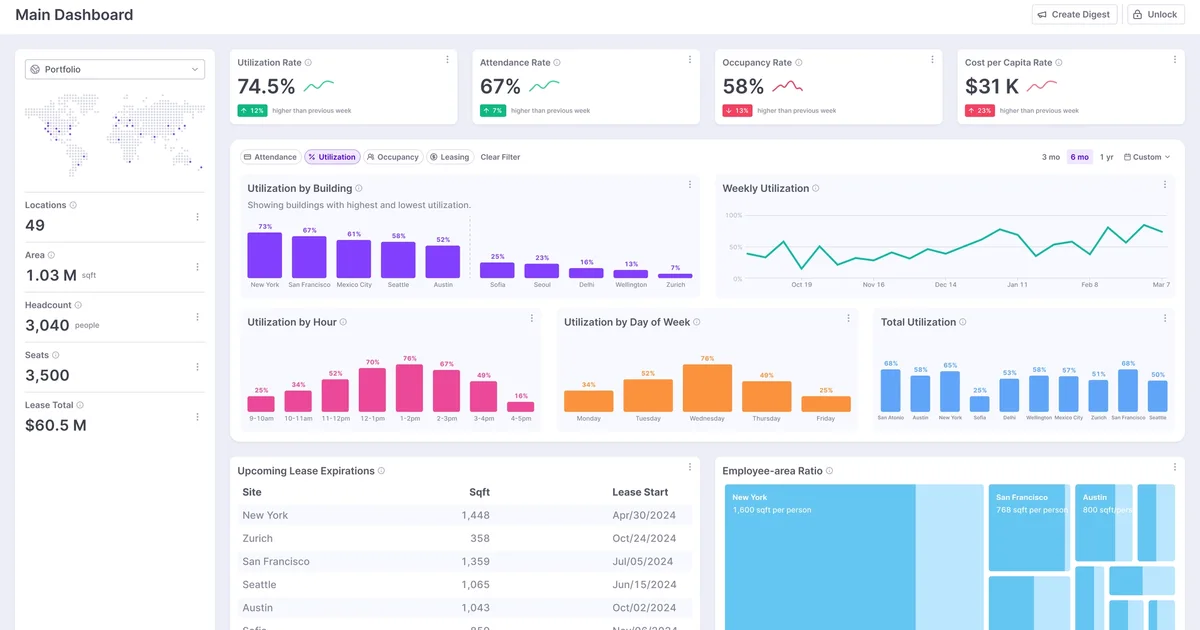Click the San Francisco tile in Employee-area Ratio
This screenshot has width=1200, height=630.
click(x=1027, y=527)
